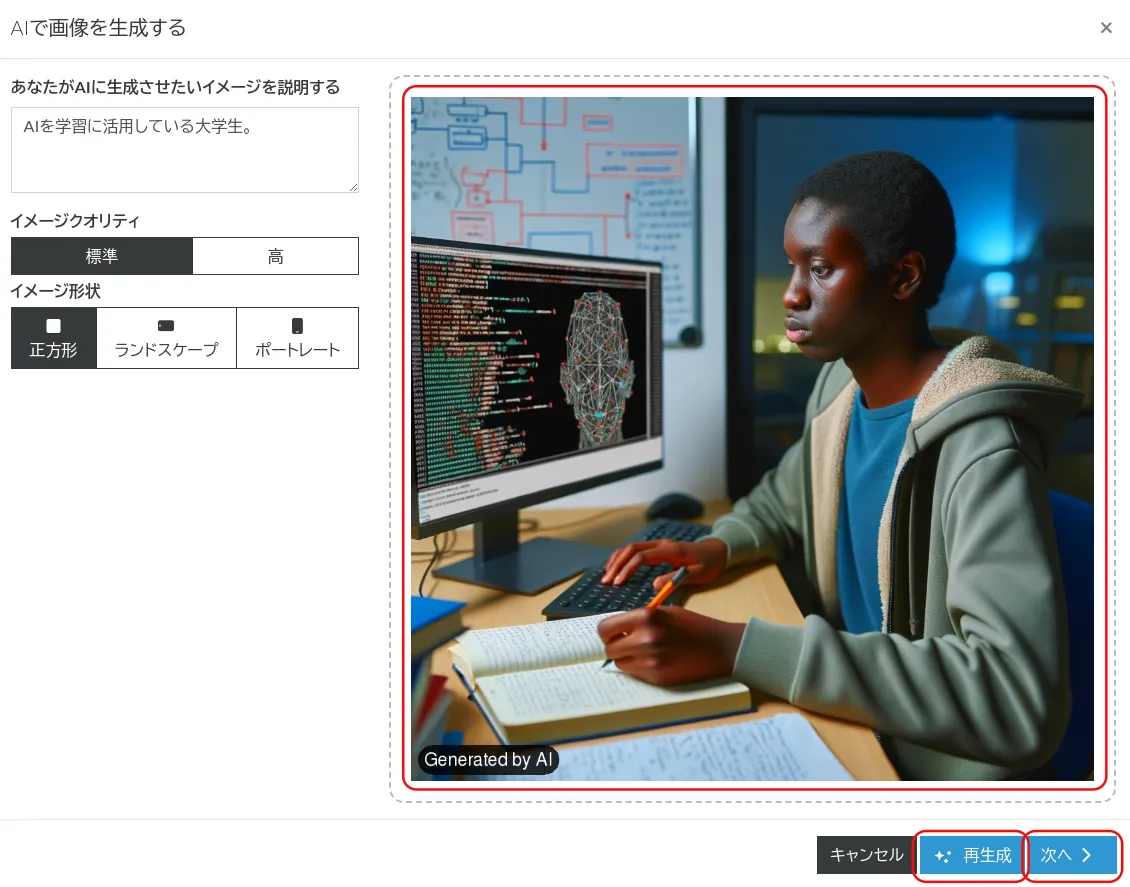Image resolution: width=1130 pixels, height=887 pixels.
Task: Grab the textarea resize handle corner
Action: point(353,187)
